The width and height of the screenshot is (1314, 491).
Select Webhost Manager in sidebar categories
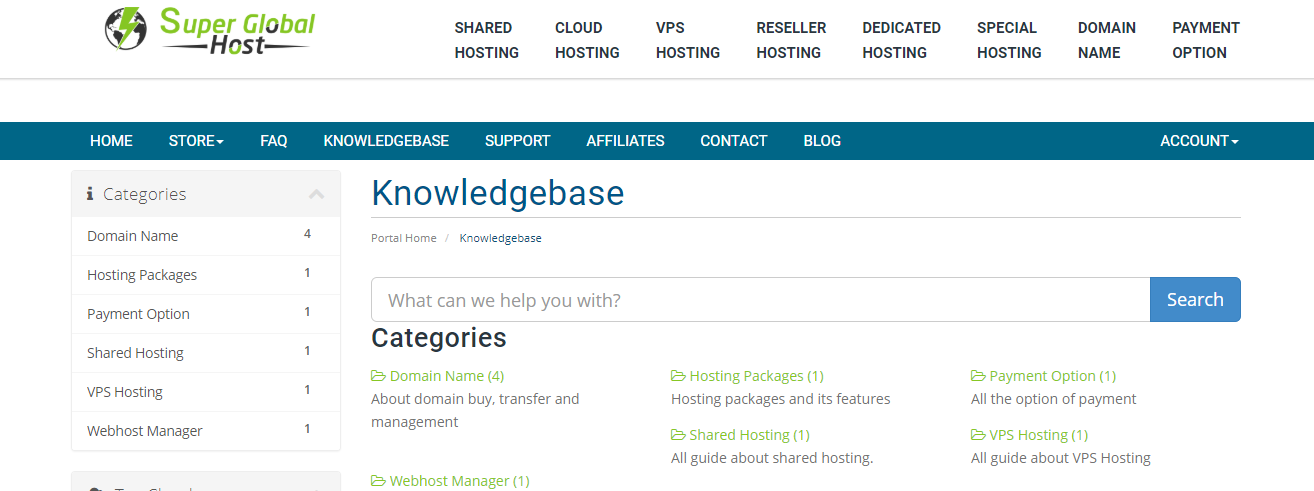[x=145, y=431]
